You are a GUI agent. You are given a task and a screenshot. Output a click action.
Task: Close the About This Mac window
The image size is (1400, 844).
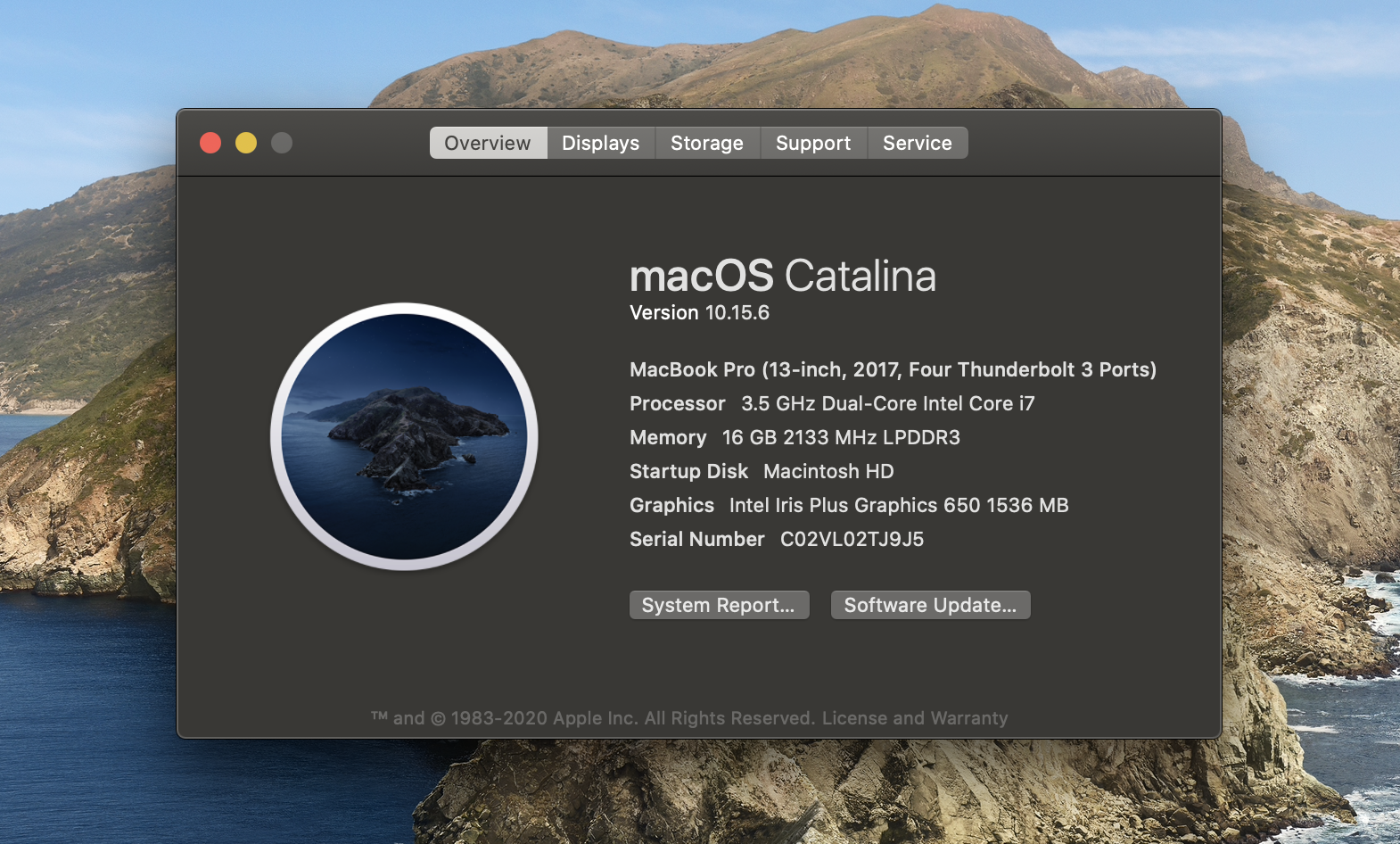[x=210, y=143]
